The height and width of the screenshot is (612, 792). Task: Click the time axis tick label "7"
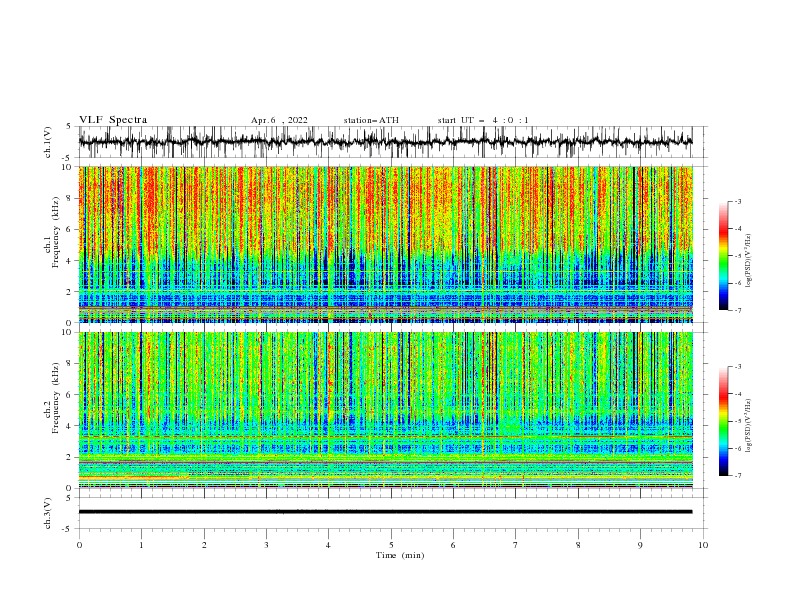point(516,545)
